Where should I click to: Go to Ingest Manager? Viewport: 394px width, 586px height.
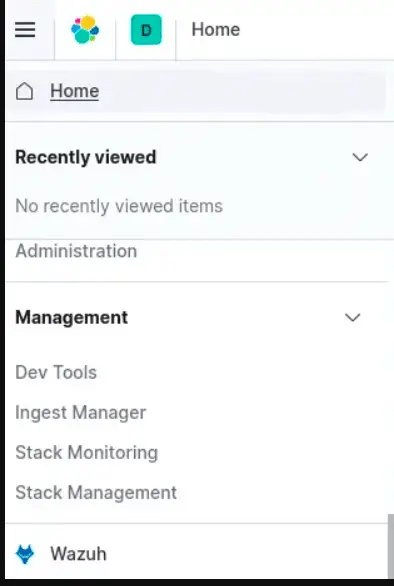pos(81,413)
